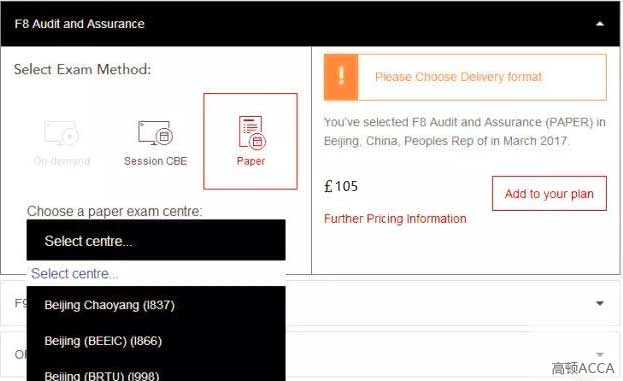623x381 pixels.
Task: Click the On demand label text
Action: point(62,161)
